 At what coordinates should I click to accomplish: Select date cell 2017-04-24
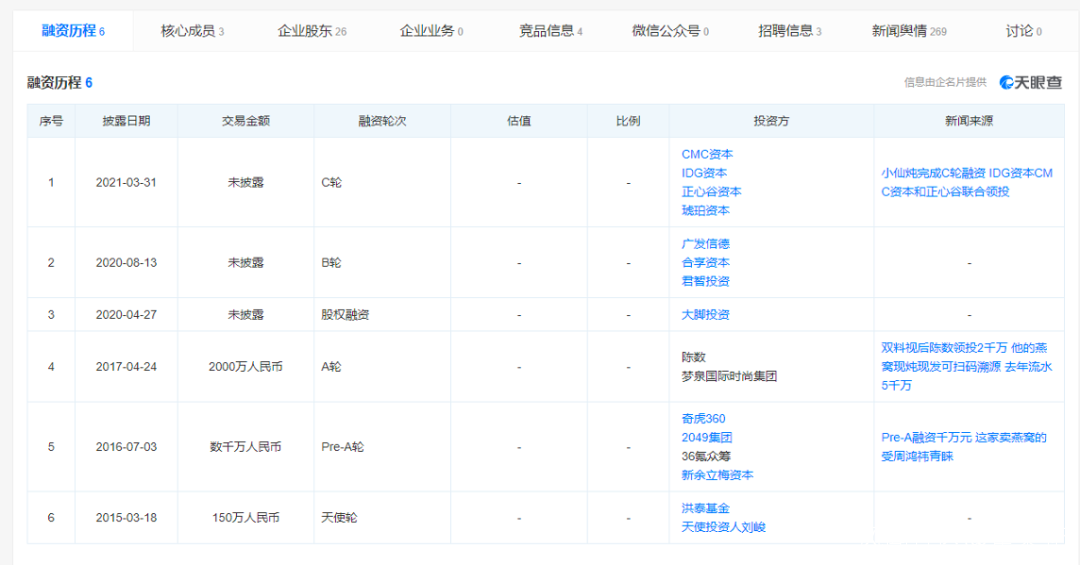click(x=126, y=367)
